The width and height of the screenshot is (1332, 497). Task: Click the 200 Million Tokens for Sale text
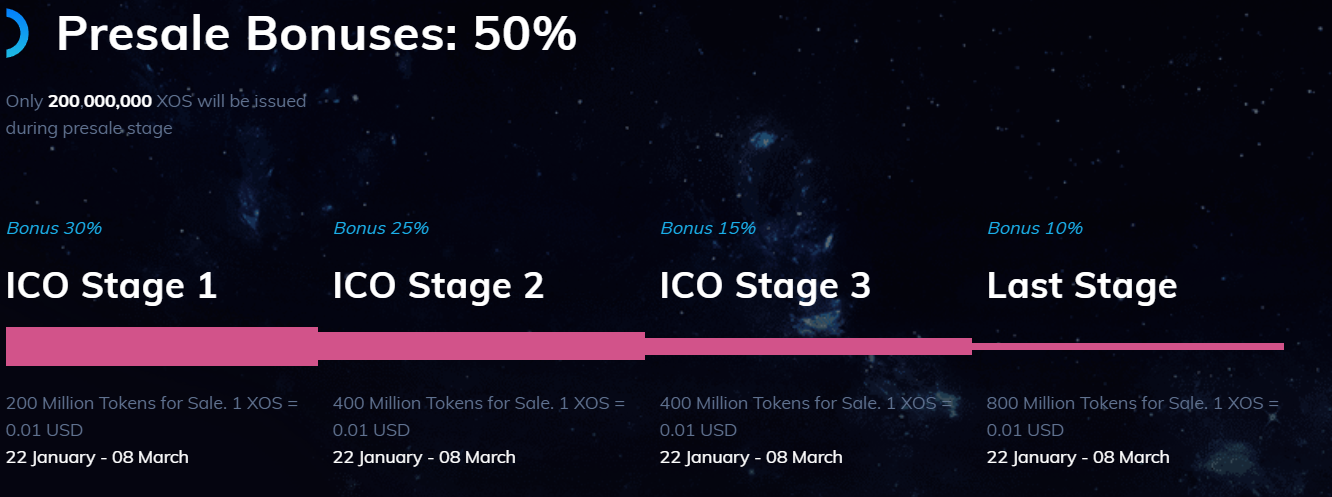[x=151, y=416]
